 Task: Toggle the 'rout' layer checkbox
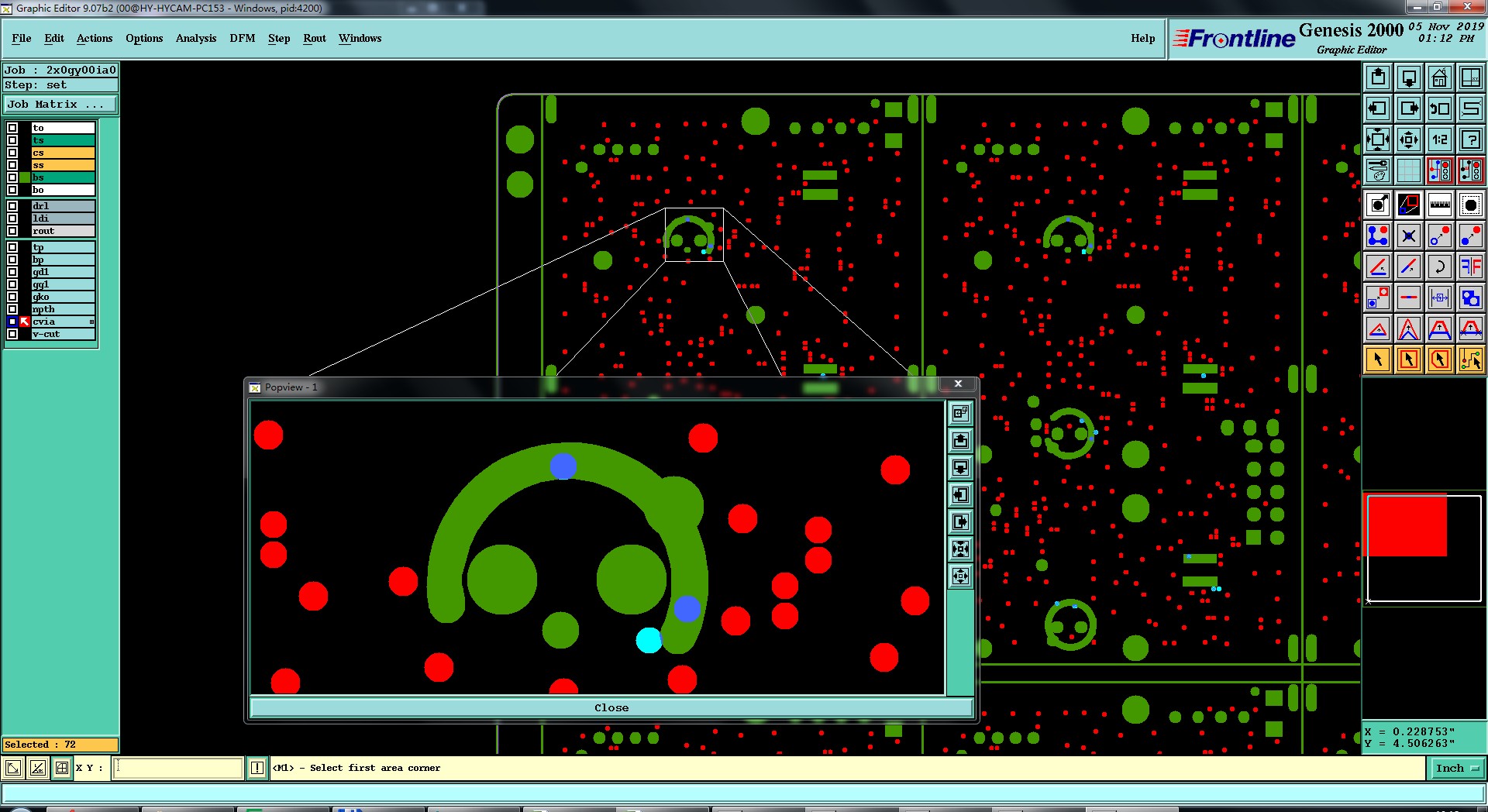pos(12,231)
